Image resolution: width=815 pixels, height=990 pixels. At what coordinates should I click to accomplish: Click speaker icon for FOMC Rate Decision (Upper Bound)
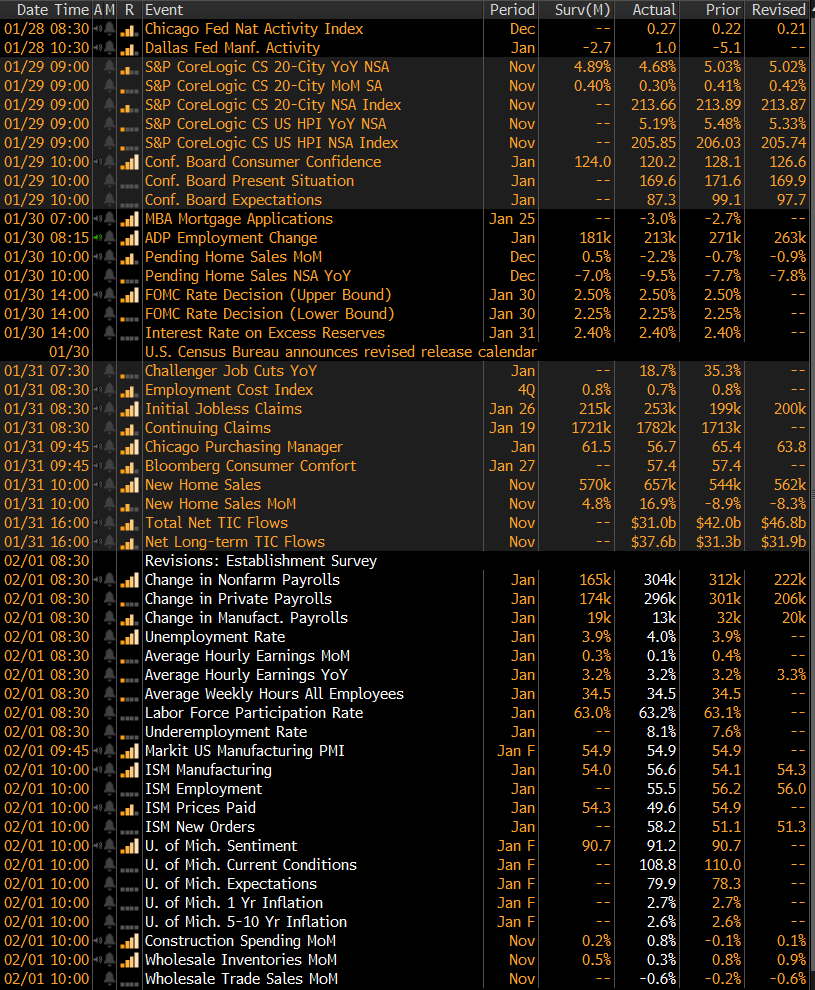[x=97, y=295]
